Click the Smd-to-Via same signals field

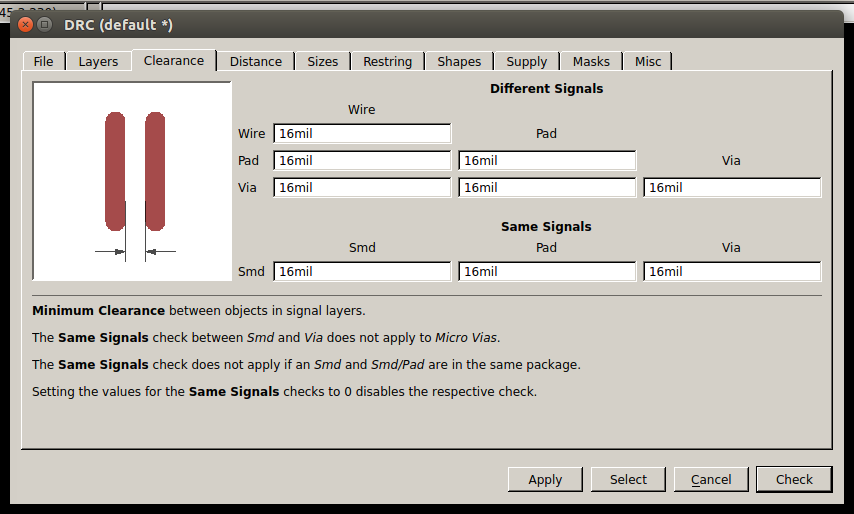[732, 272]
